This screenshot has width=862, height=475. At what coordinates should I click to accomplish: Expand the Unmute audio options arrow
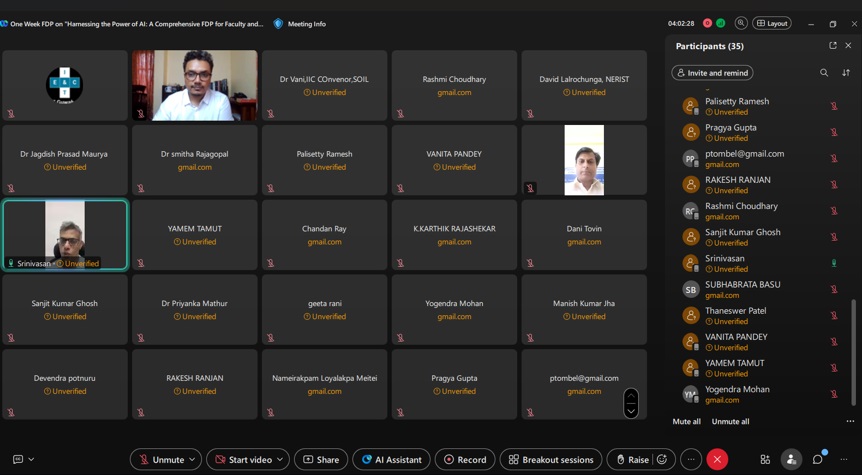(x=192, y=460)
